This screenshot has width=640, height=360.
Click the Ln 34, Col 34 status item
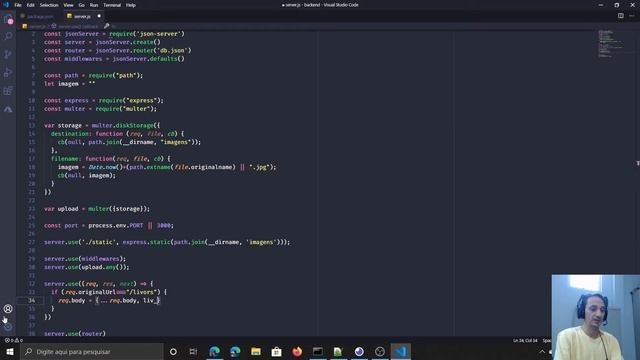pos(525,340)
